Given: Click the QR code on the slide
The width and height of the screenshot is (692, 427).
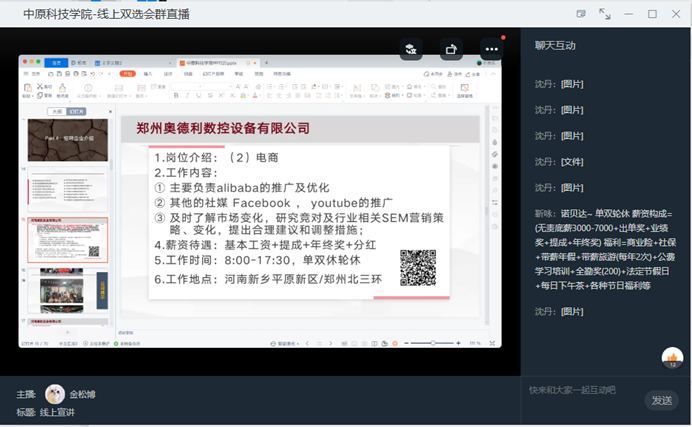Looking at the screenshot, I should [418, 267].
